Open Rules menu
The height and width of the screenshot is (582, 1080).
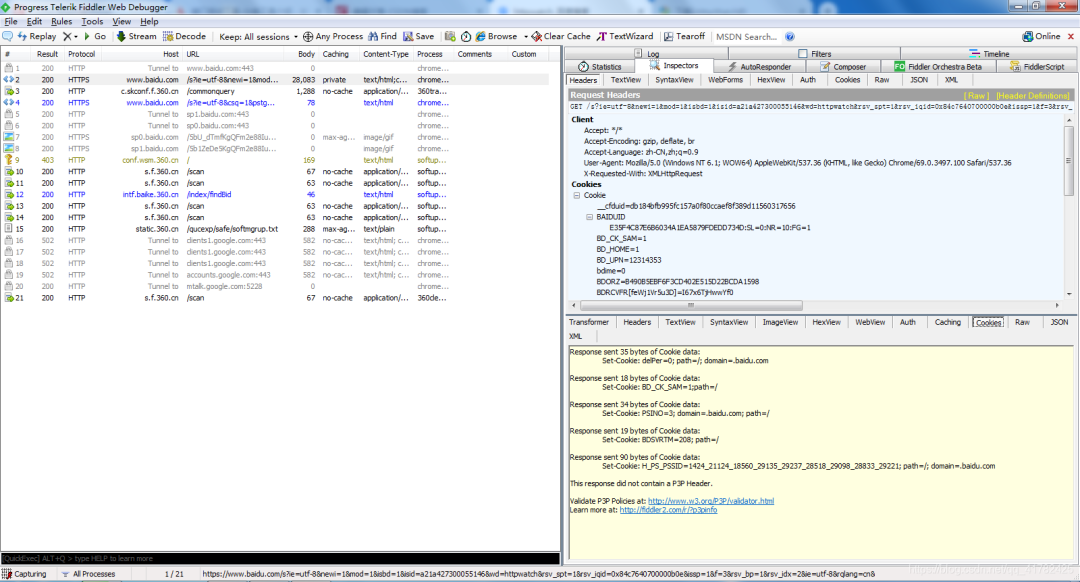click(61, 21)
